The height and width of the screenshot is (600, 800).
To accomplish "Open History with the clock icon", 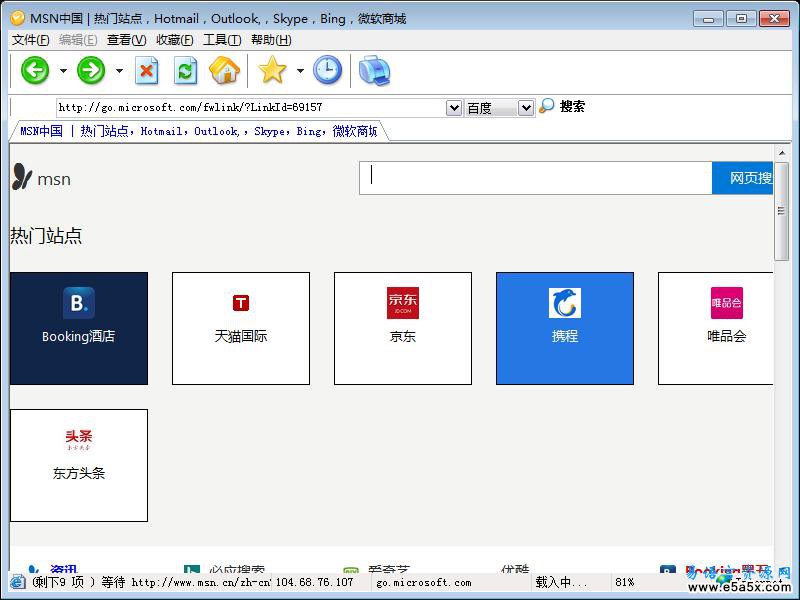I will coord(328,70).
